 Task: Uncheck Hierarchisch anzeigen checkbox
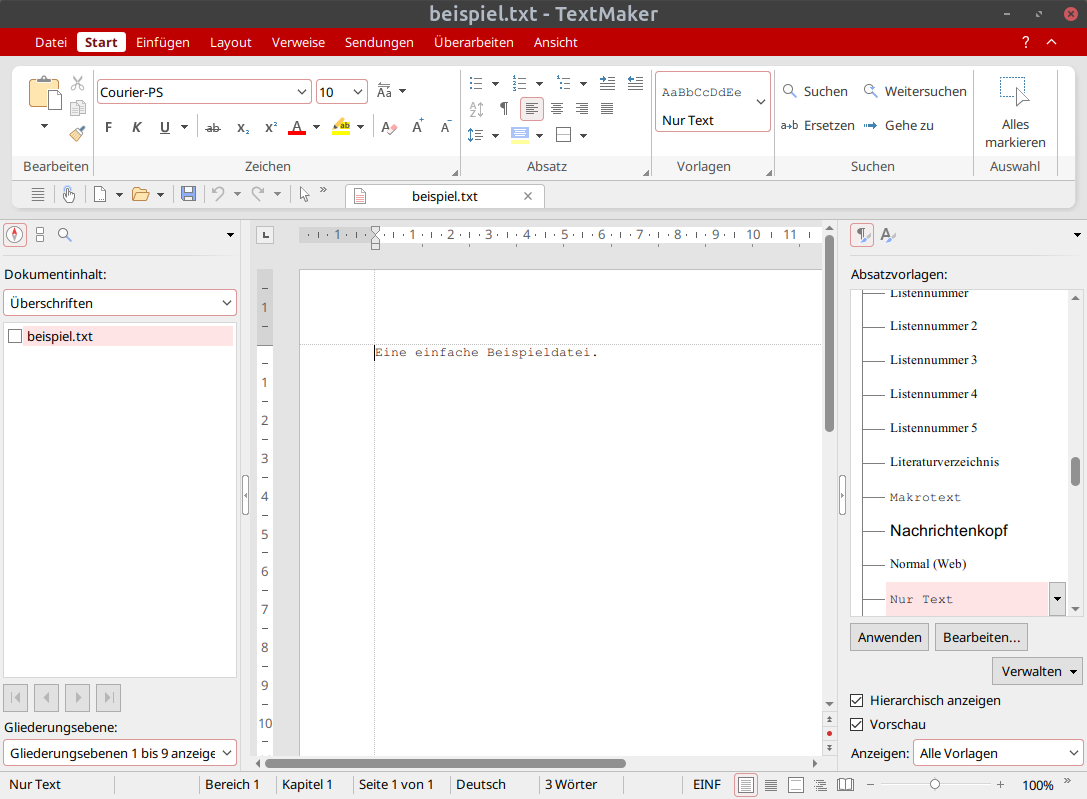[x=857, y=701]
